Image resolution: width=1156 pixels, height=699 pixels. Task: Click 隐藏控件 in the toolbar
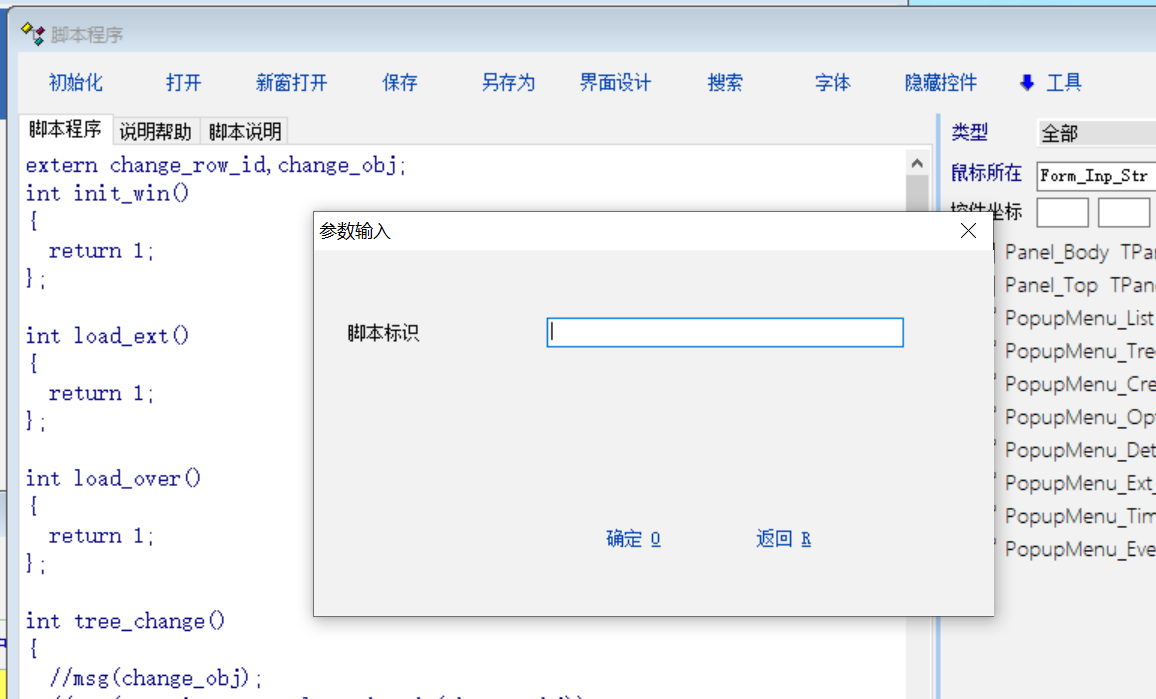pyautogui.click(x=940, y=83)
